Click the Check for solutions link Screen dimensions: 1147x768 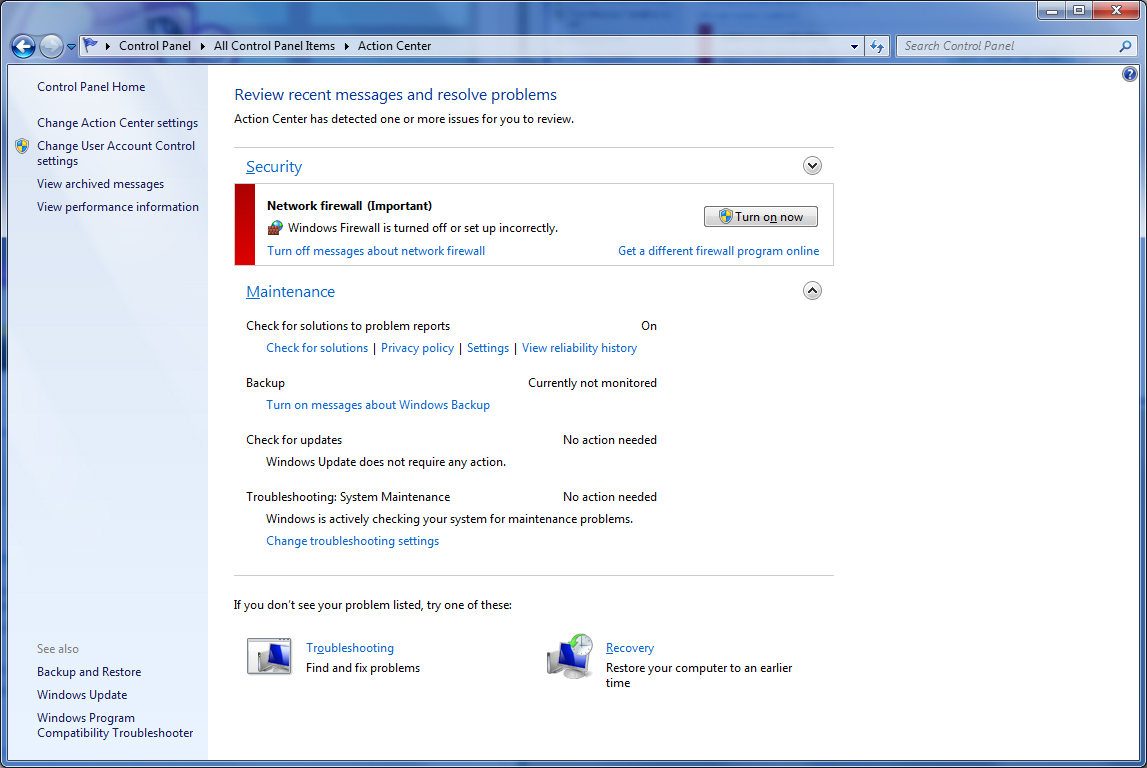point(317,348)
